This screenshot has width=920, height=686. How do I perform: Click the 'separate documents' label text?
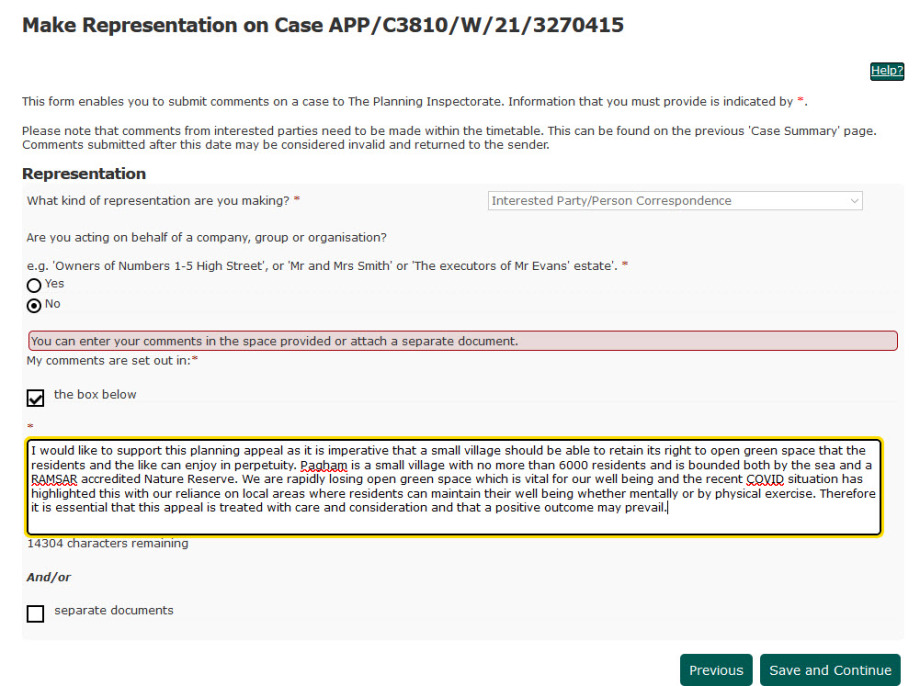[x=113, y=610]
